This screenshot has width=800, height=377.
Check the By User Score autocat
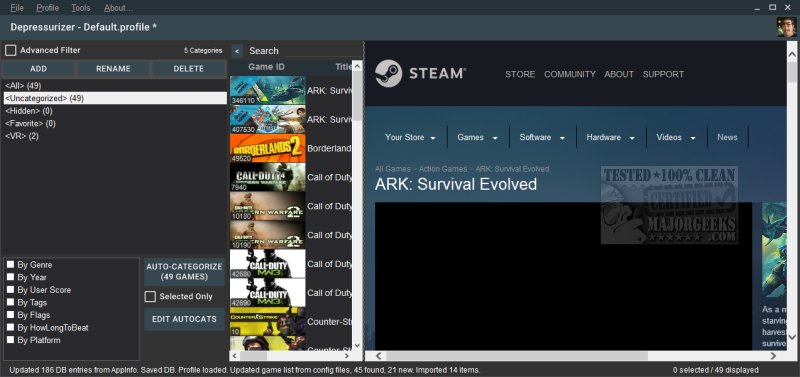click(x=10, y=290)
